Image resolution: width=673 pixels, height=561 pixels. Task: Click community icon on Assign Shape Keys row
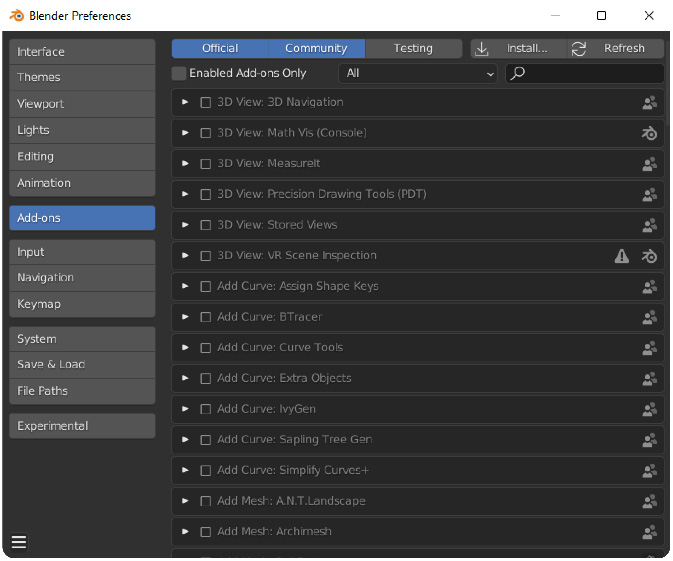pos(649,287)
